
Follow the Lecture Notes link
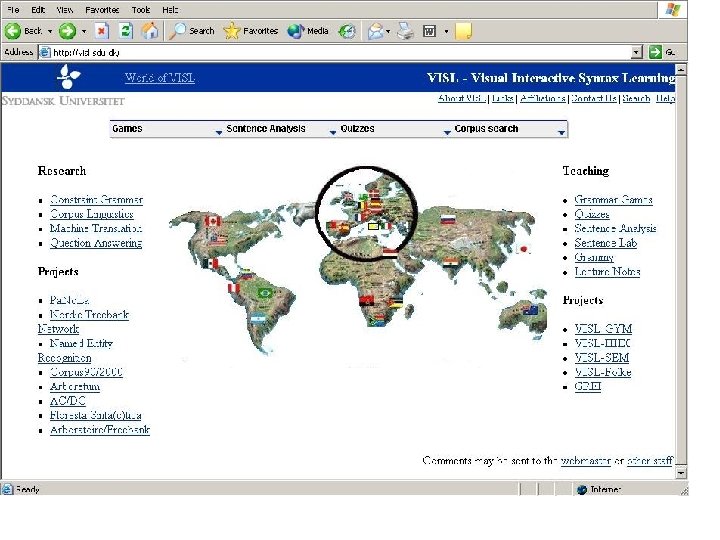point(608,271)
